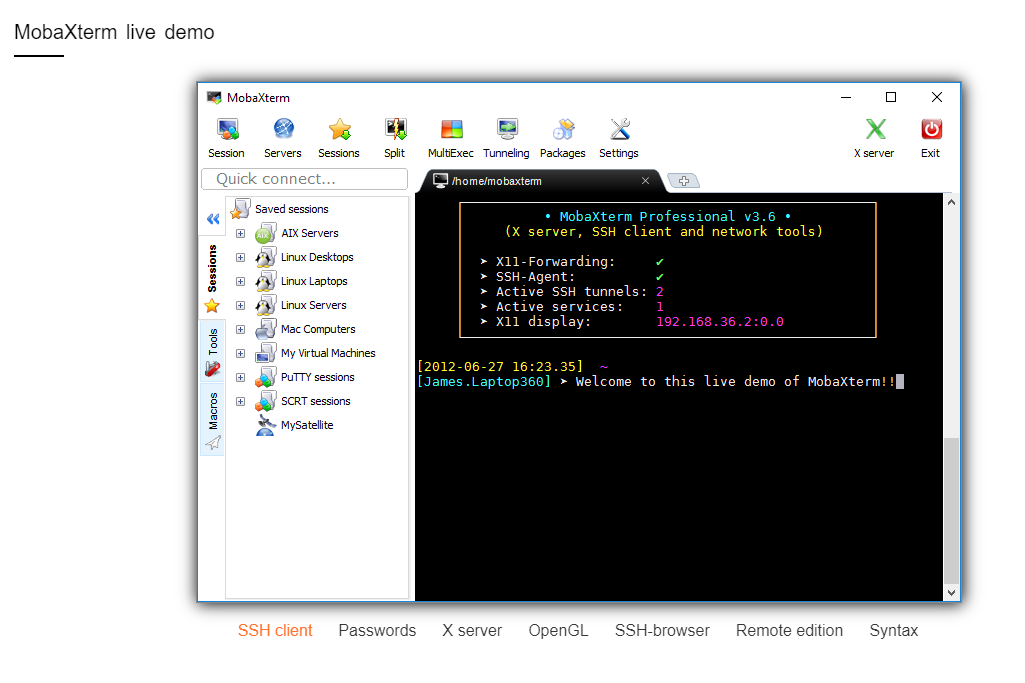Open the Session toolbar icon
Viewport: 1025px width, 683px height.
tap(227, 129)
